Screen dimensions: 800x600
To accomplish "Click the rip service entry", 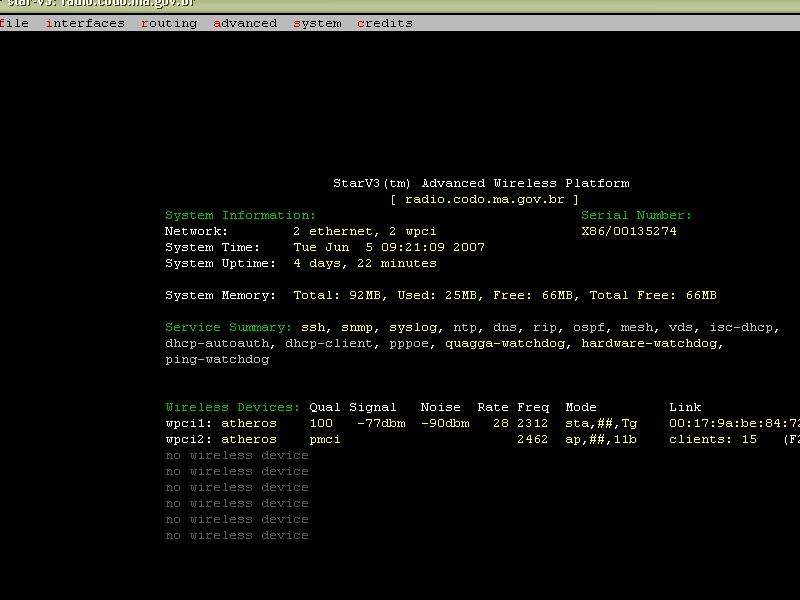I will pos(544,328).
